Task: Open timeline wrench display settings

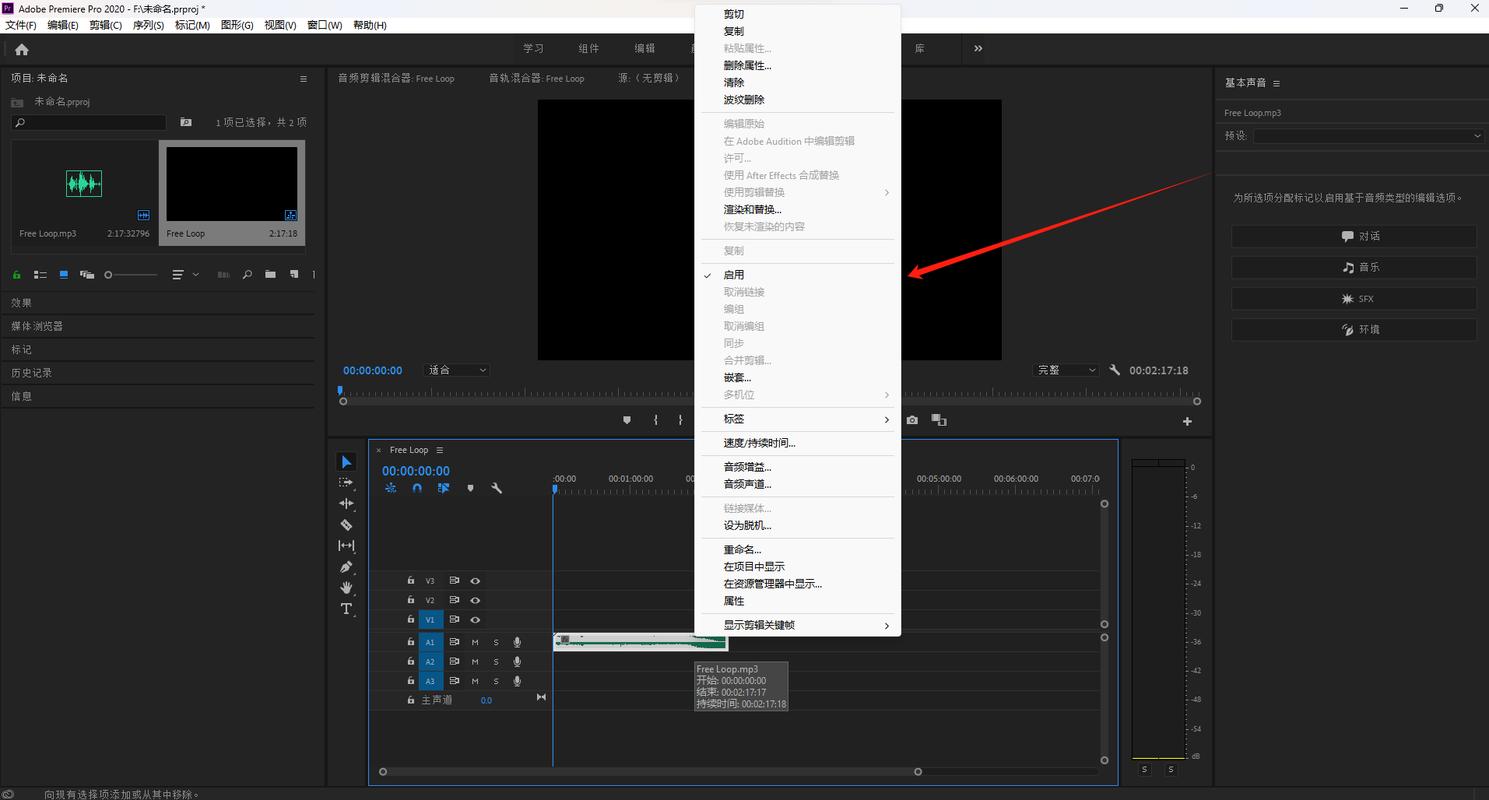Action: [x=496, y=488]
